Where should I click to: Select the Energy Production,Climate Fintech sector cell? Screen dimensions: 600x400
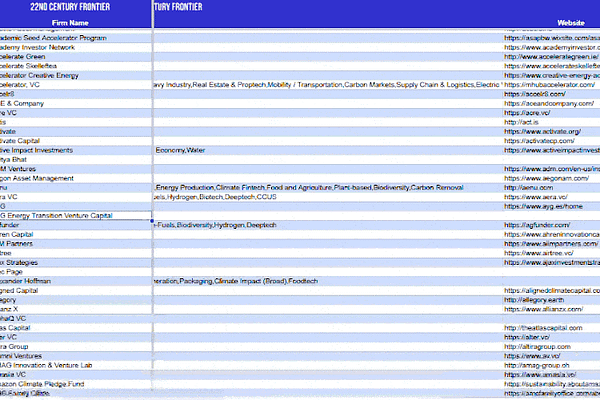(x=328, y=188)
